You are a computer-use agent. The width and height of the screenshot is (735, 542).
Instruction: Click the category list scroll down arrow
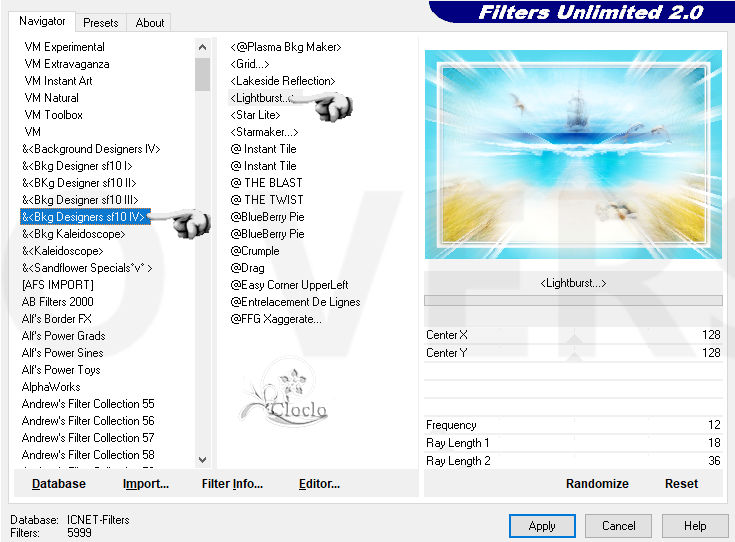tap(202, 459)
